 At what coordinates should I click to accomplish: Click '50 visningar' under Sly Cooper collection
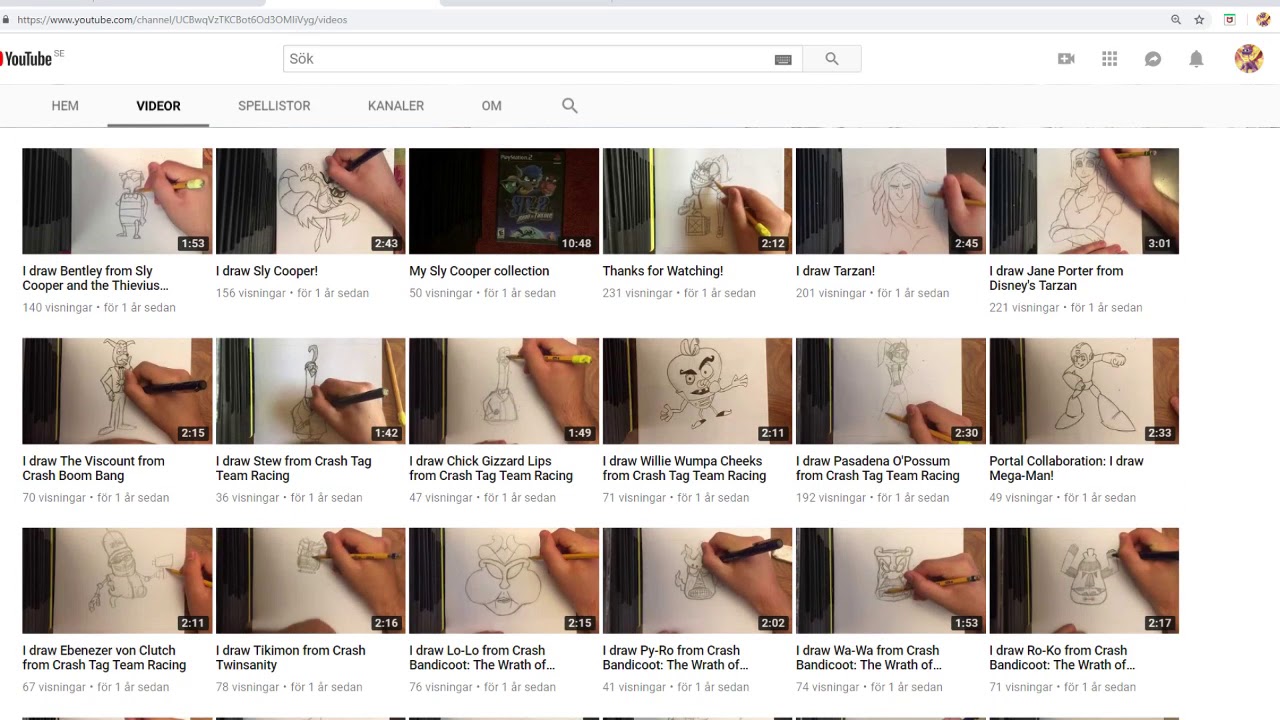[441, 294]
